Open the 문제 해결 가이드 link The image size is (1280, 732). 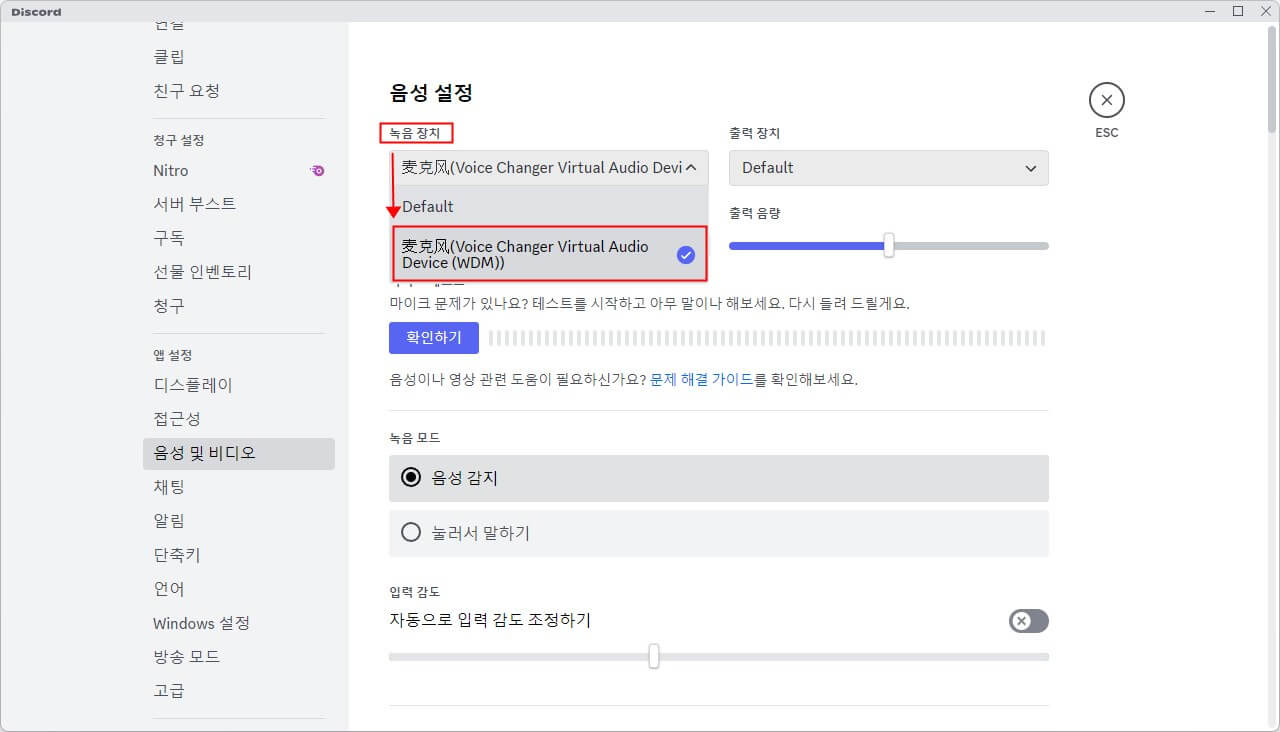click(701, 380)
